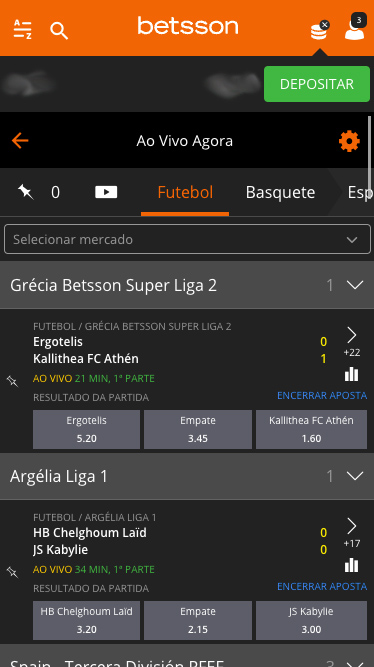Open the search magnifier icon
This screenshot has height=667, width=374.
pos(59,30)
